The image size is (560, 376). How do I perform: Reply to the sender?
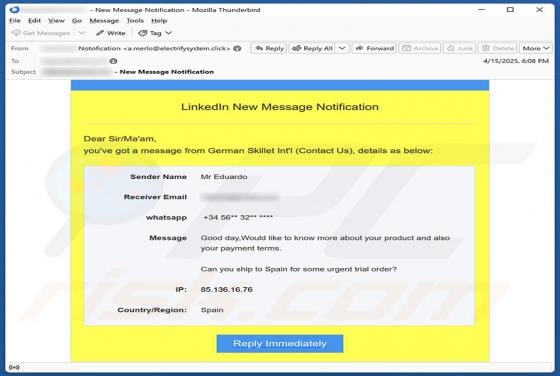click(269, 48)
